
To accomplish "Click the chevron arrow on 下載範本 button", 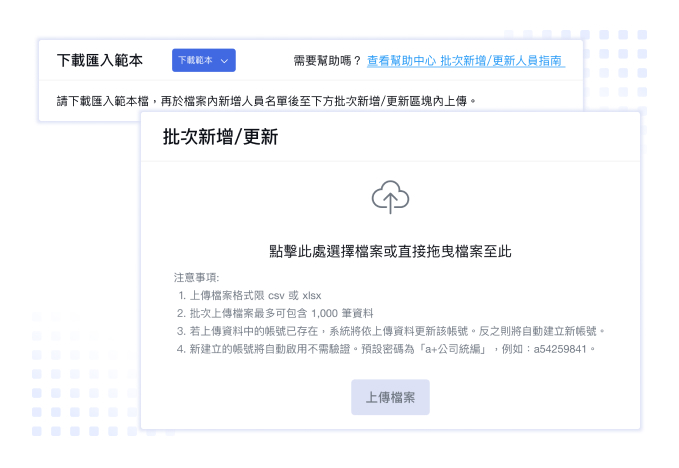I will pyautogui.click(x=224, y=61).
